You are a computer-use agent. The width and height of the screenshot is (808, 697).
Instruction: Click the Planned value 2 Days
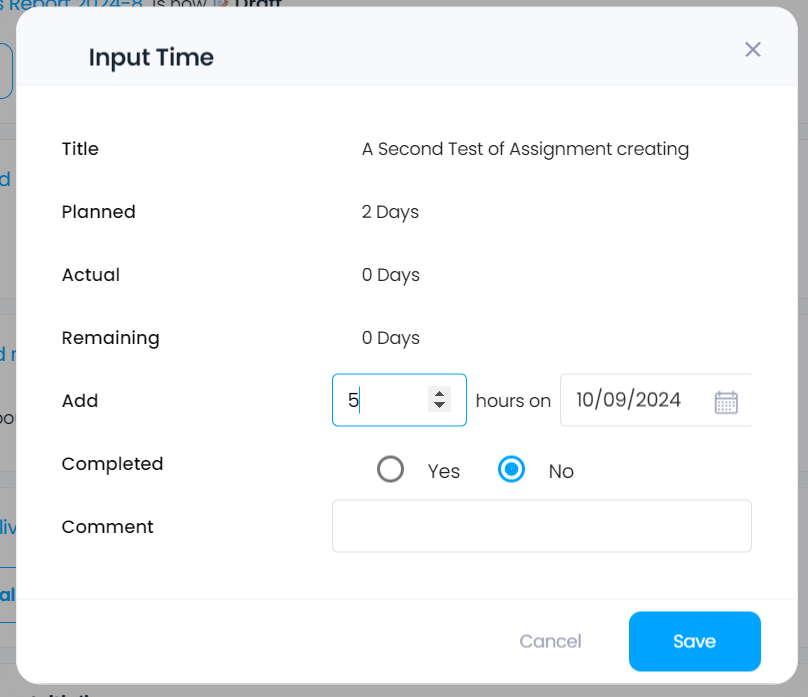(390, 212)
